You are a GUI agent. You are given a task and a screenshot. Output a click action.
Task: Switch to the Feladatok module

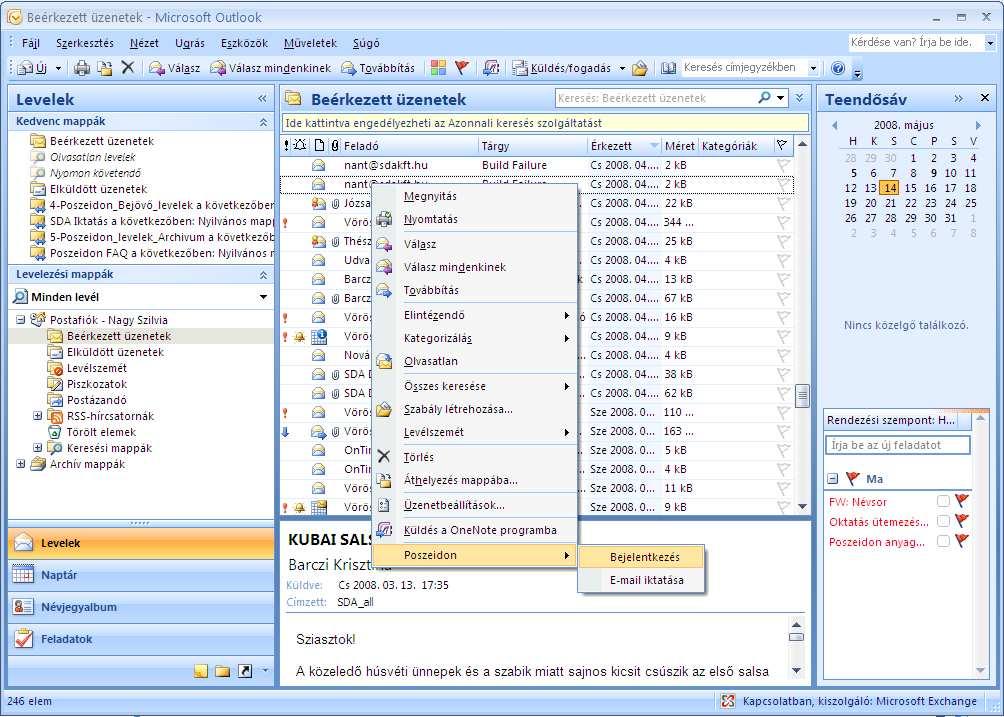(141, 639)
